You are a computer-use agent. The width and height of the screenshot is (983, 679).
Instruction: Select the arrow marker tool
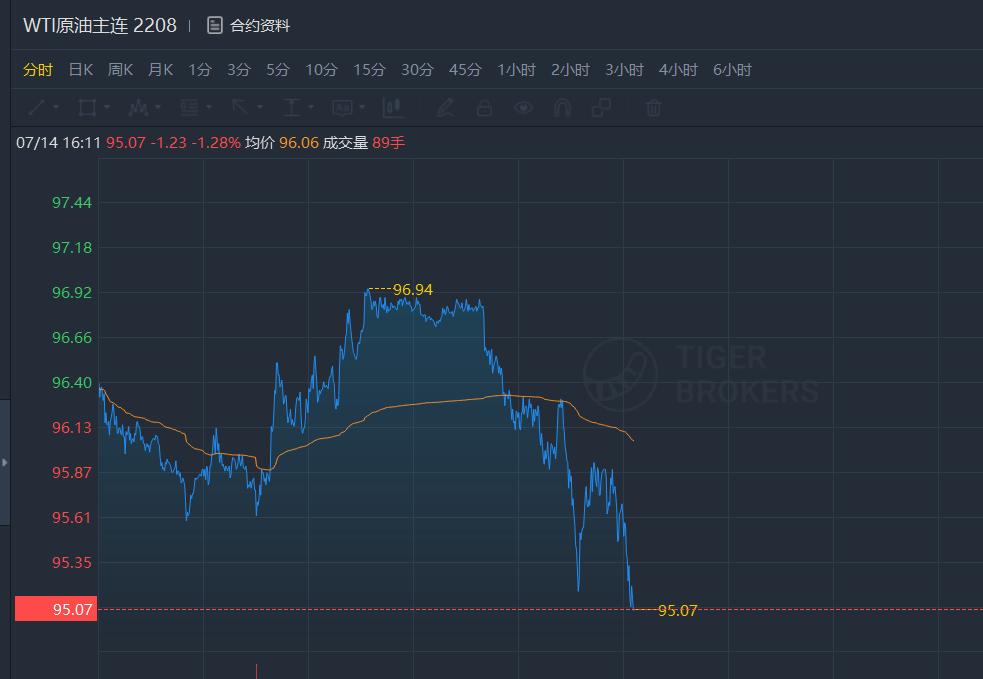point(240,108)
